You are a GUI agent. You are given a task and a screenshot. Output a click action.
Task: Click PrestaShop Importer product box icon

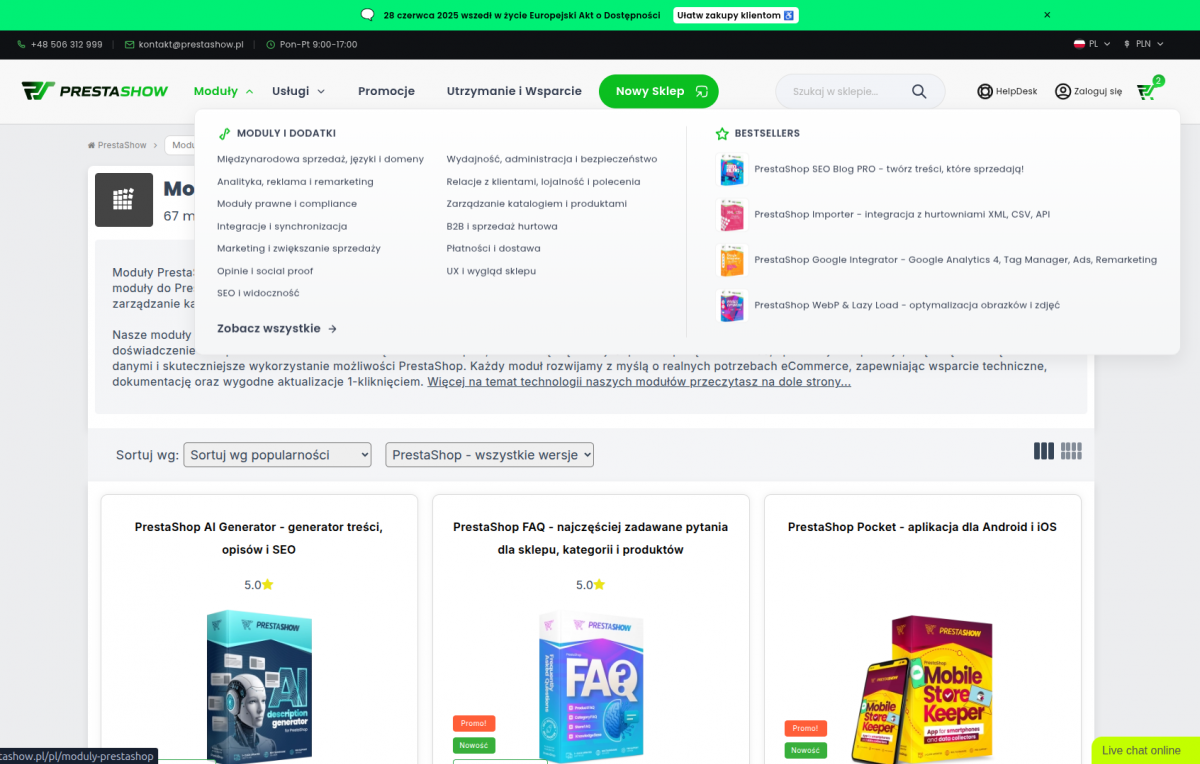coord(732,215)
